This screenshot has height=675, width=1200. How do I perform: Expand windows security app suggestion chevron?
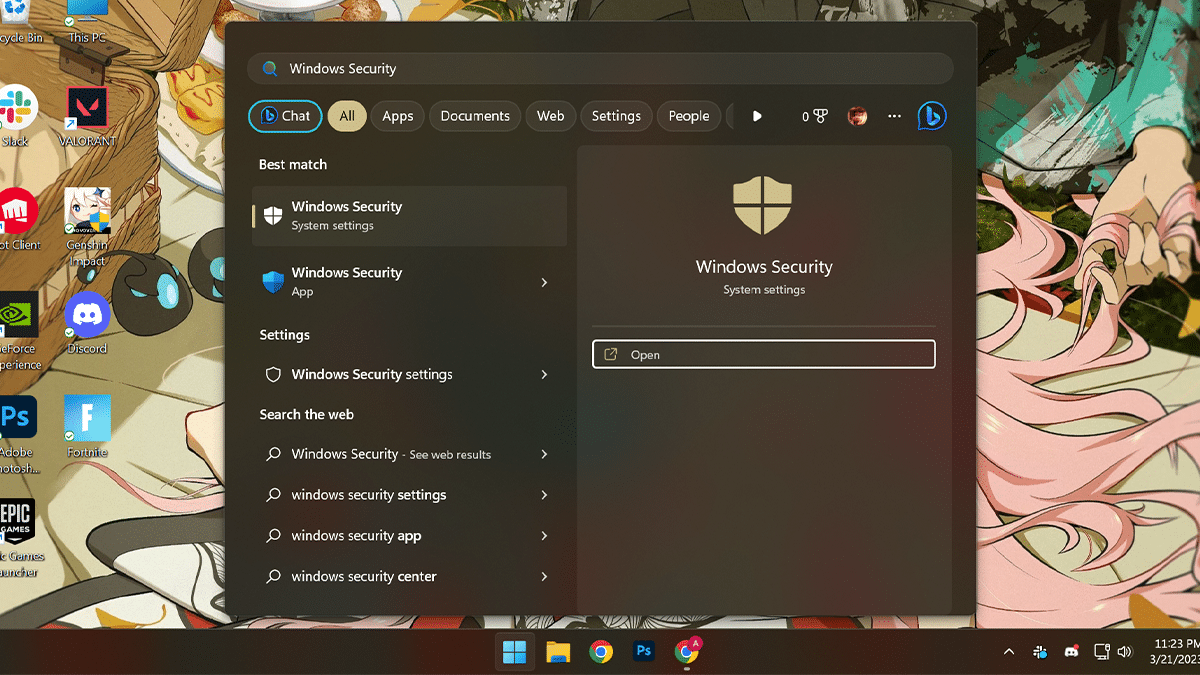[544, 536]
